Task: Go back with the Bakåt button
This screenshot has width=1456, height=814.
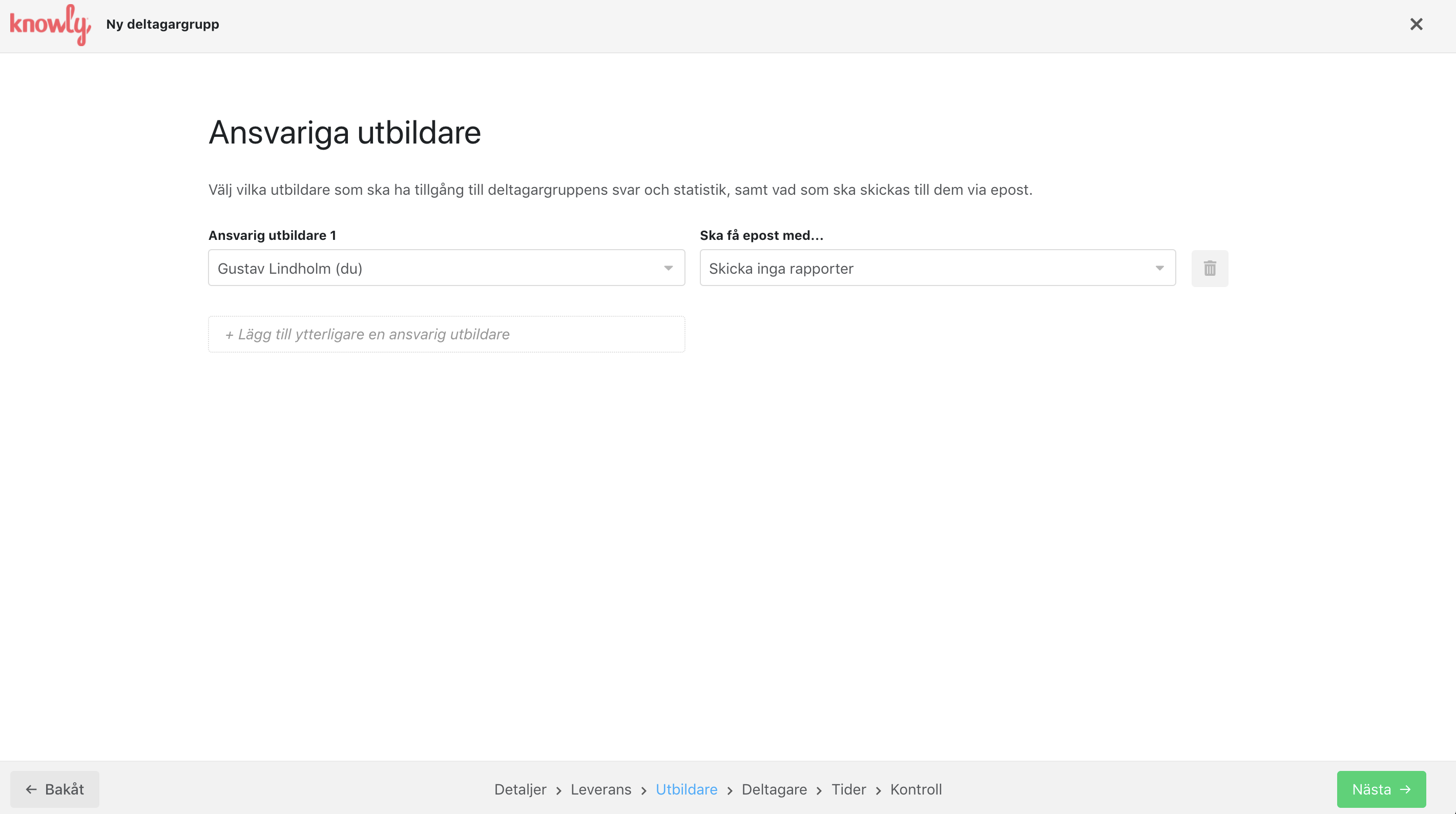Action: (x=55, y=789)
